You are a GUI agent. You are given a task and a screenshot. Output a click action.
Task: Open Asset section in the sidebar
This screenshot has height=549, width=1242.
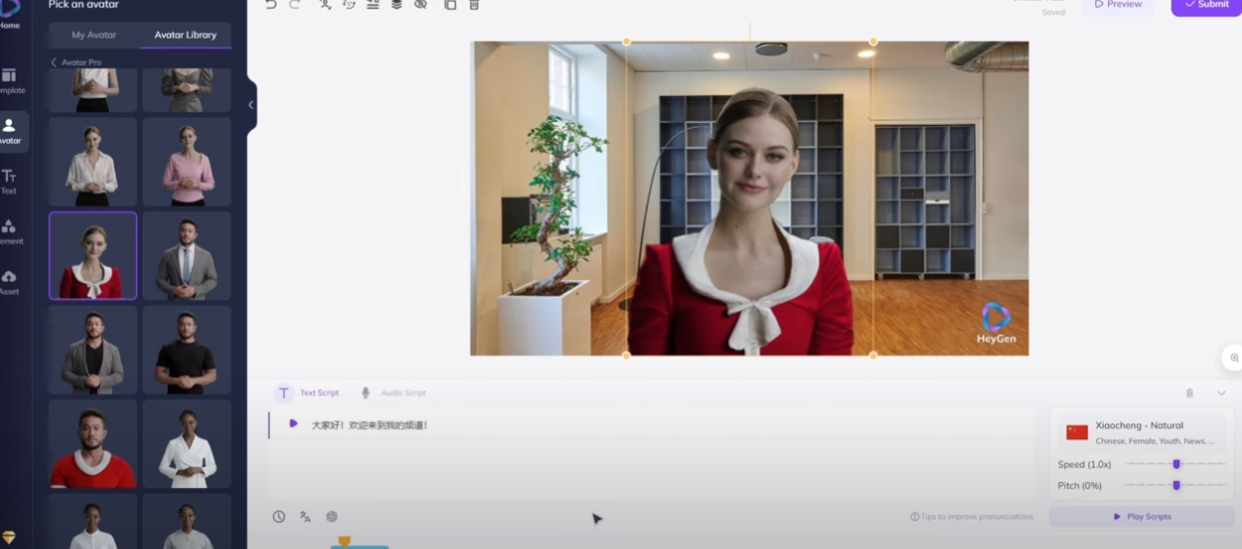click(x=9, y=282)
